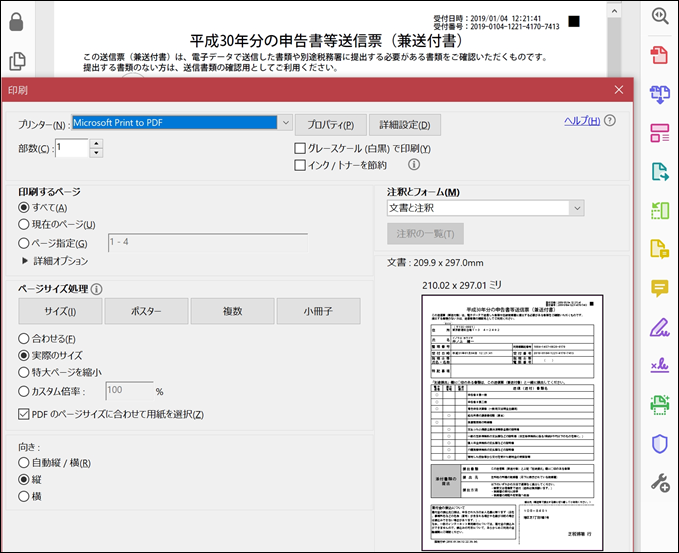Image resolution: width=679 pixels, height=553 pixels.
Task: Open the ヘルプ link
Action: [582, 121]
